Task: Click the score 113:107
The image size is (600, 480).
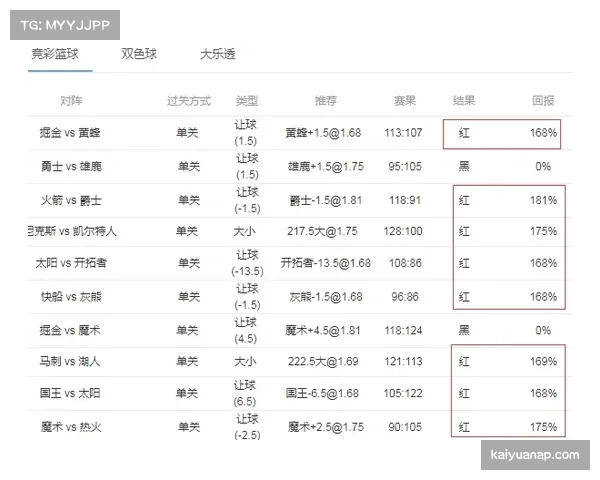Action: click(x=403, y=133)
